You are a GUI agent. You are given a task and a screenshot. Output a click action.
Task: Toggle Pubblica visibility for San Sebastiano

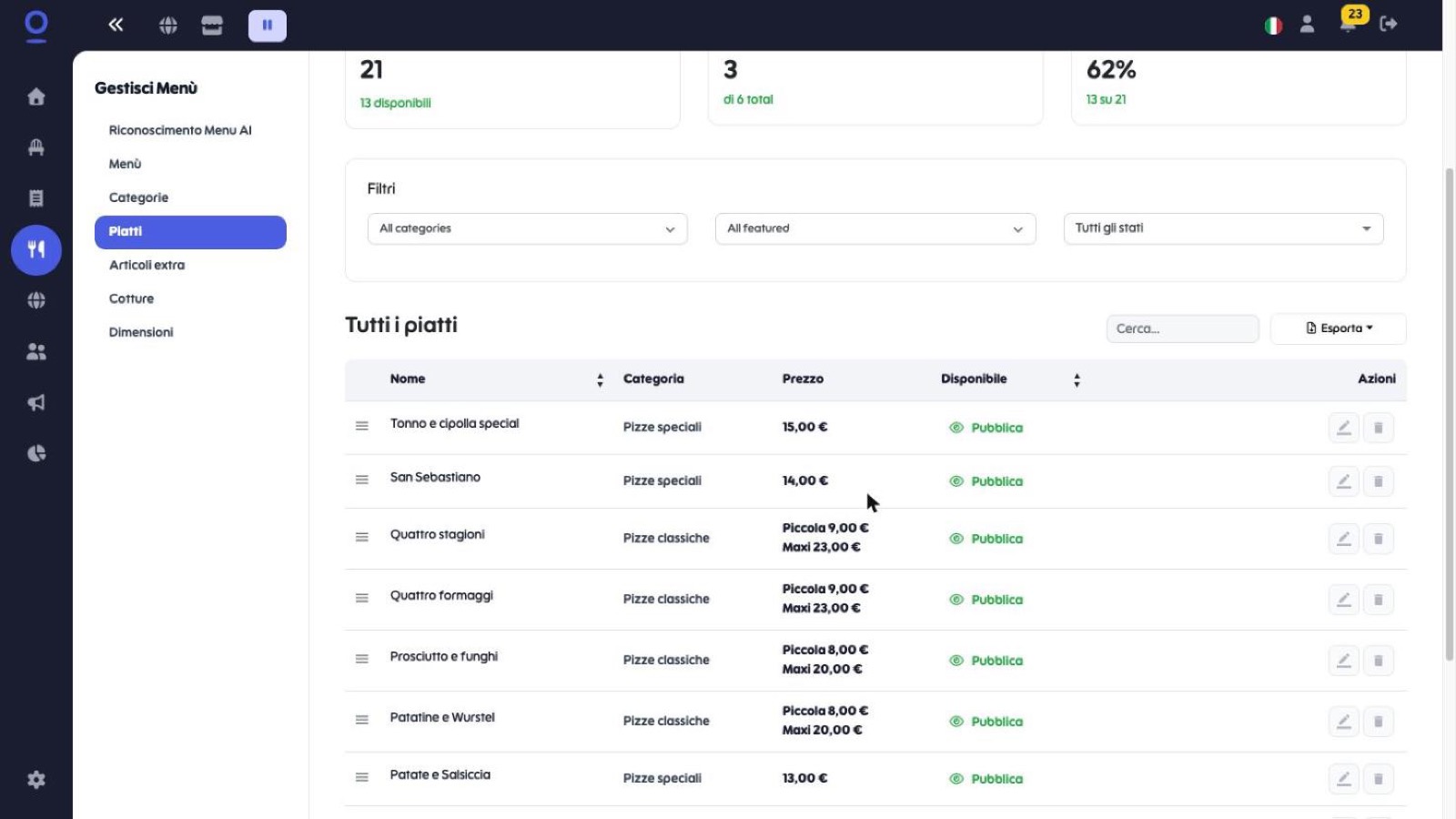986,481
